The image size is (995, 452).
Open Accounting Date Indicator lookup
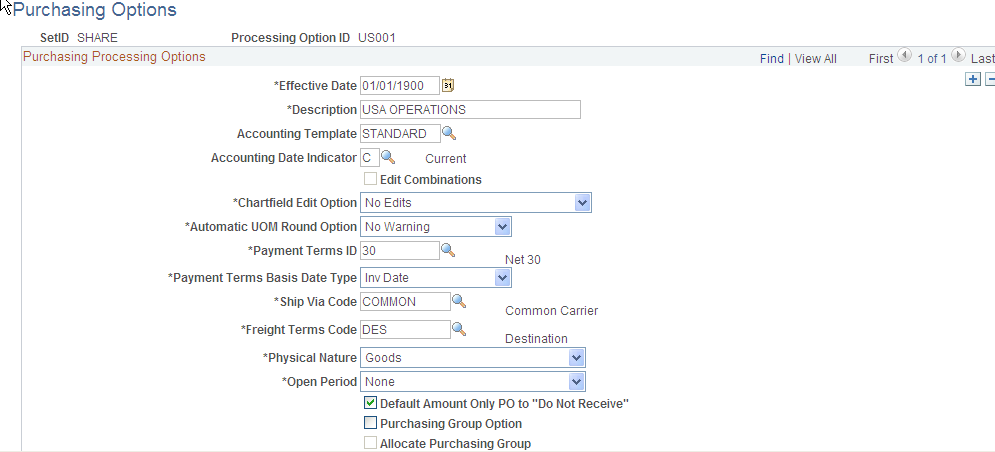388,157
